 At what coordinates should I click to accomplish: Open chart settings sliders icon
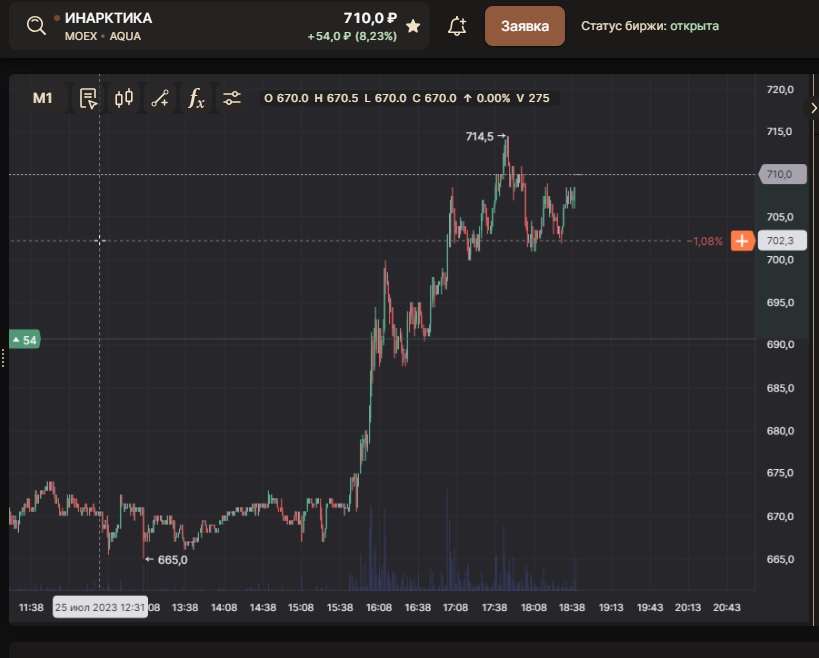coord(231,98)
